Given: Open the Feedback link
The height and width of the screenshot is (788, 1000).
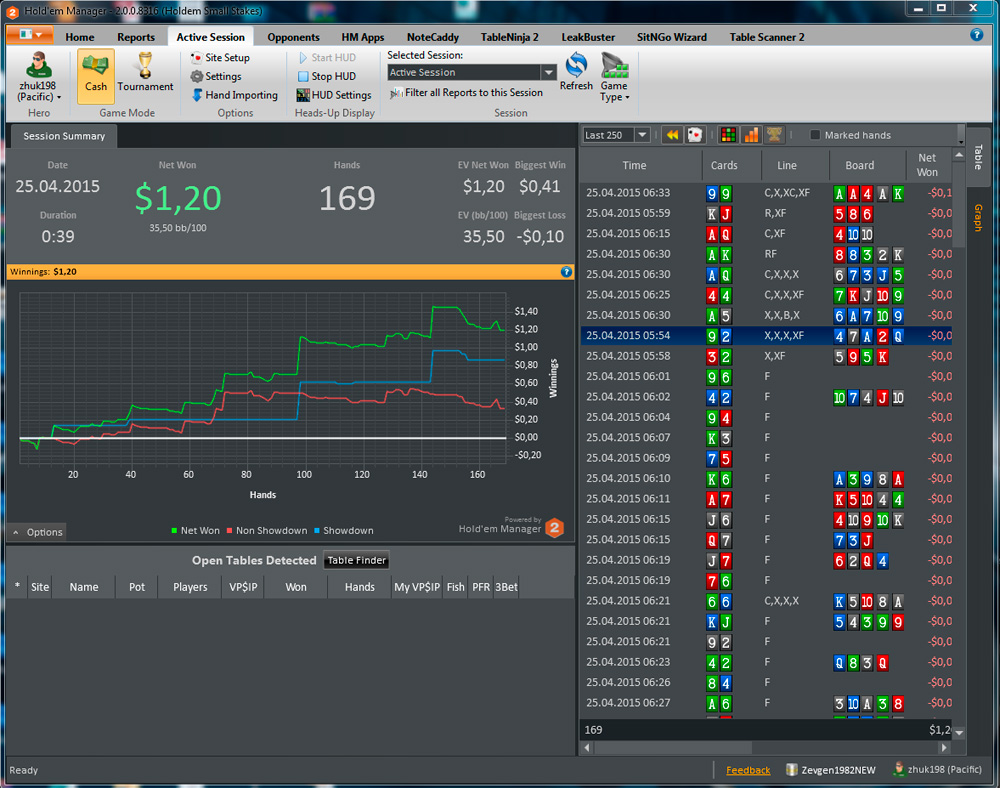Looking at the screenshot, I should [x=748, y=770].
